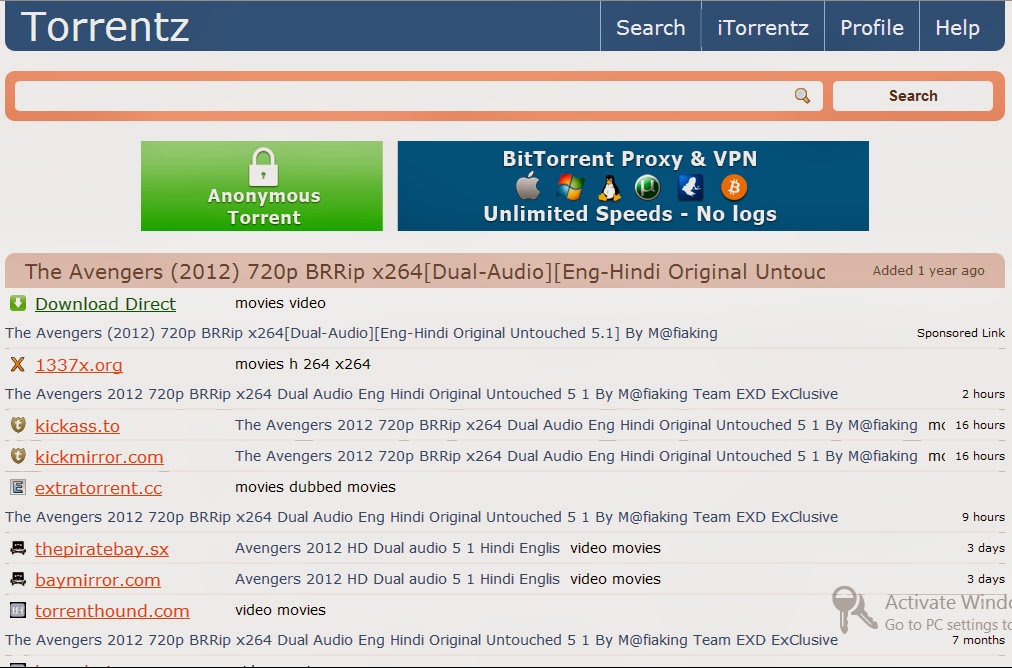Image resolution: width=1012 pixels, height=668 pixels.
Task: Click the 1337x.org X site icon
Action: click(18, 365)
